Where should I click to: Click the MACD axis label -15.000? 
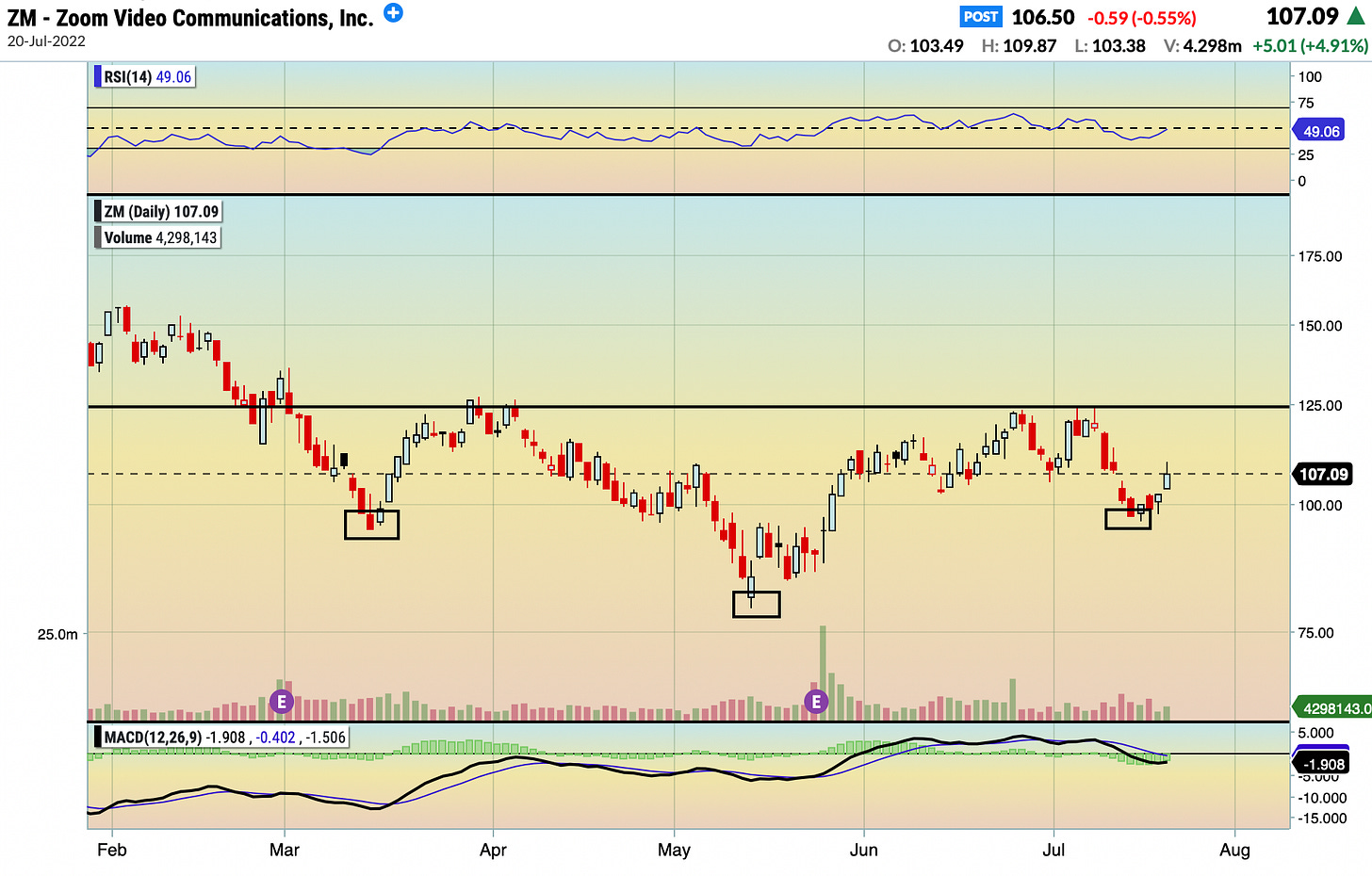(x=1320, y=818)
